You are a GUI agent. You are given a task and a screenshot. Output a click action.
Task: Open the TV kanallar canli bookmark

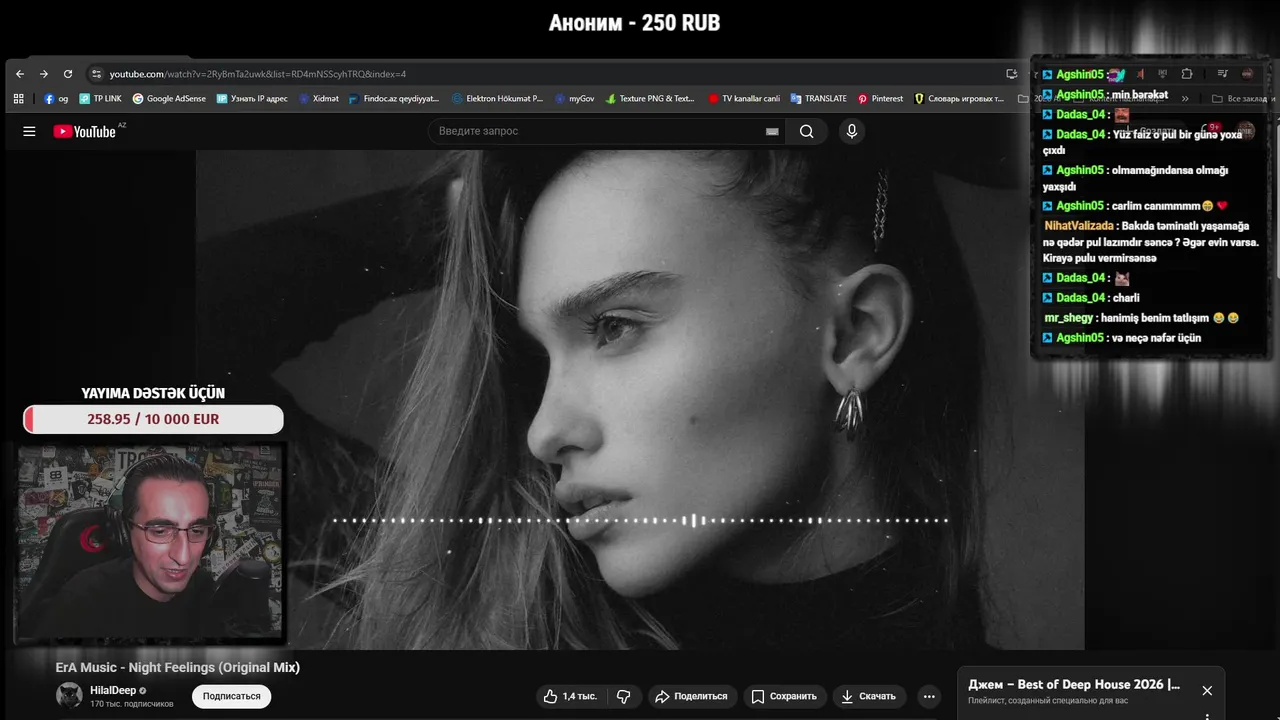(744, 99)
